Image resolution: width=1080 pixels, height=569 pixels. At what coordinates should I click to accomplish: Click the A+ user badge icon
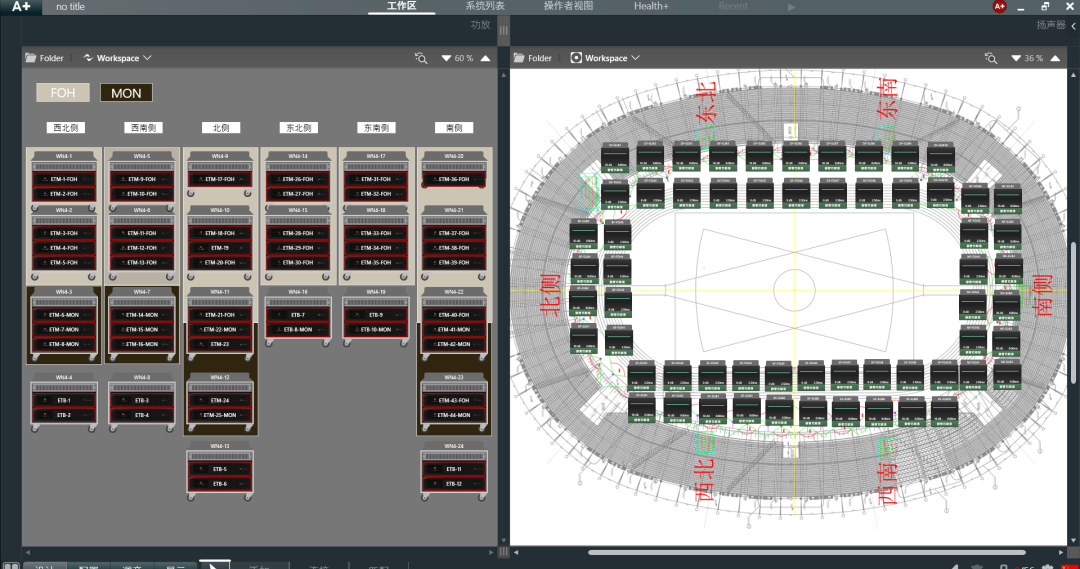(x=999, y=6)
